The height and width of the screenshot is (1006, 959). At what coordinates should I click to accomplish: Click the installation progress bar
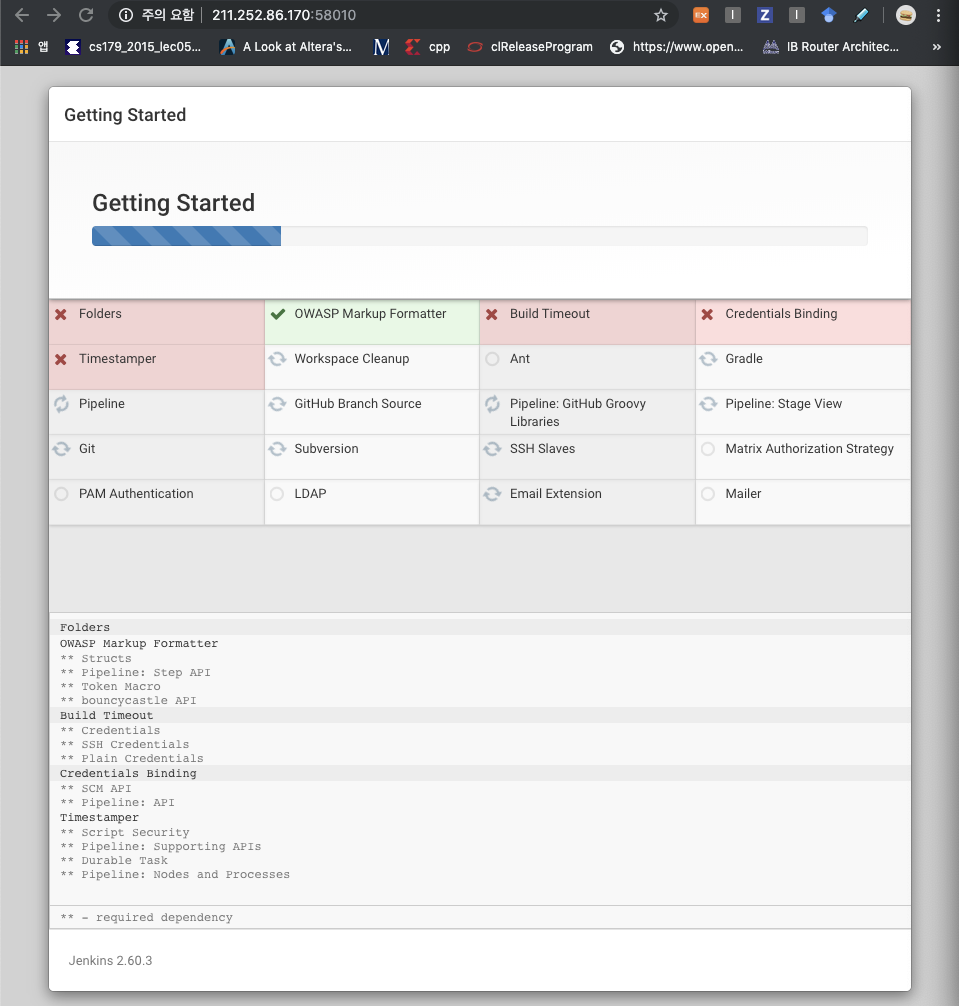pyautogui.click(x=480, y=236)
